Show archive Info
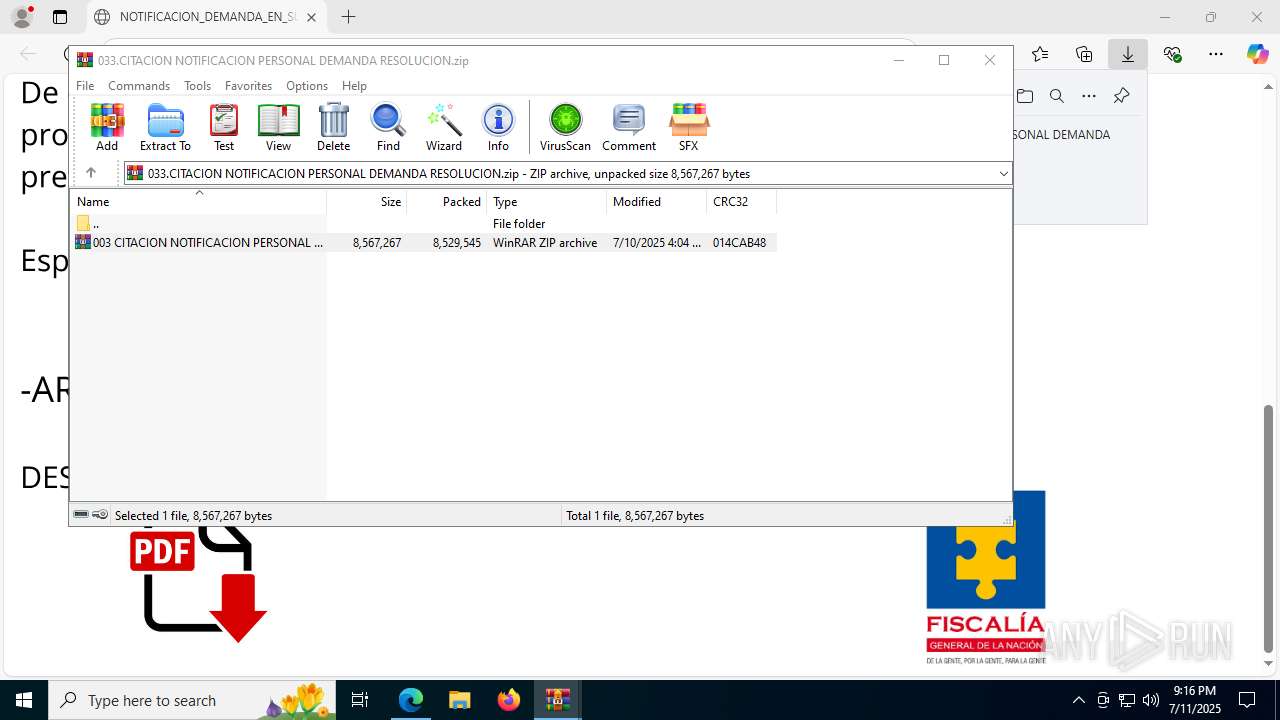This screenshot has width=1280, height=720. tap(498, 127)
